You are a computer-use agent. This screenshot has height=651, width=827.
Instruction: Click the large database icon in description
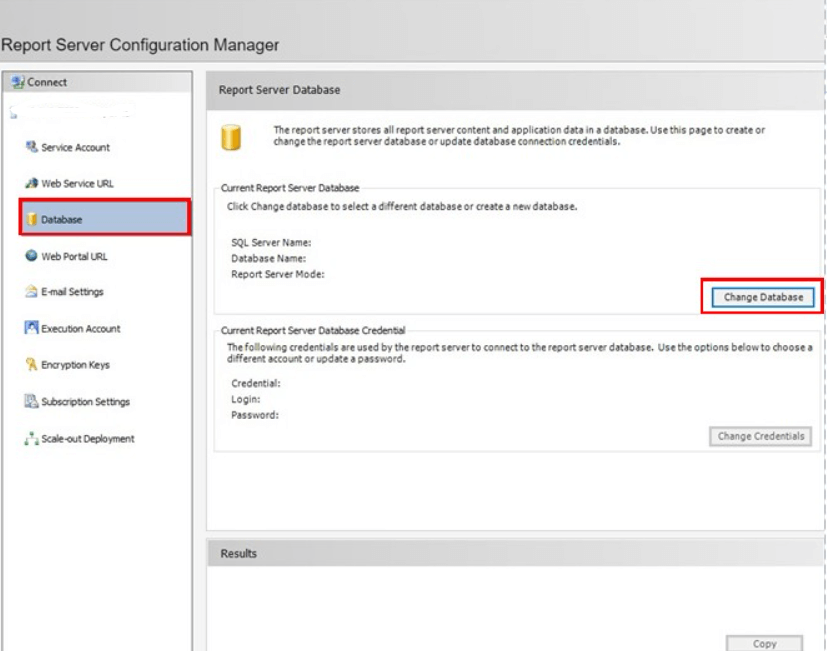tap(230, 136)
